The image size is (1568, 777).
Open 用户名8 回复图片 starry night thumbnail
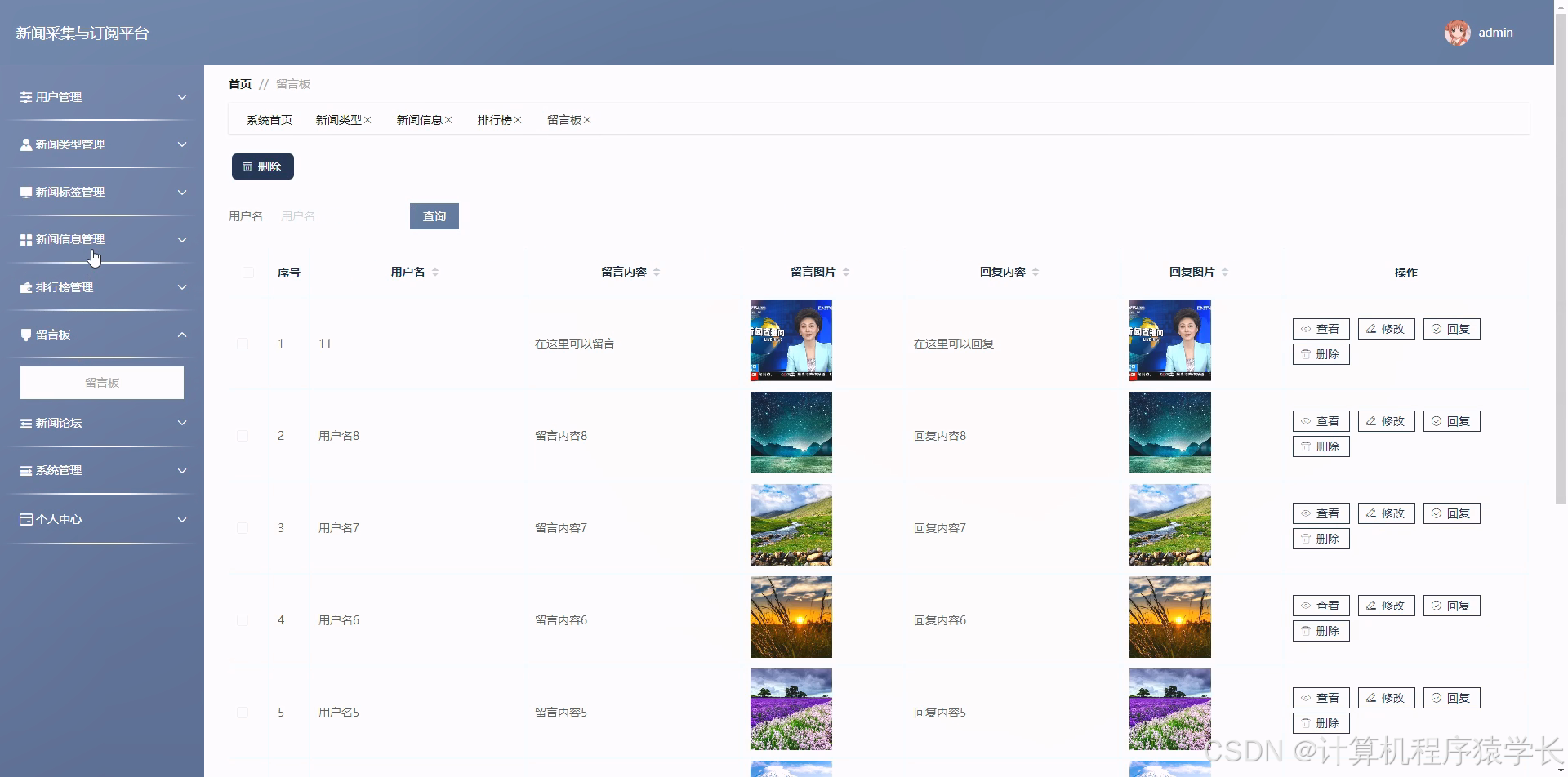[x=1170, y=433]
